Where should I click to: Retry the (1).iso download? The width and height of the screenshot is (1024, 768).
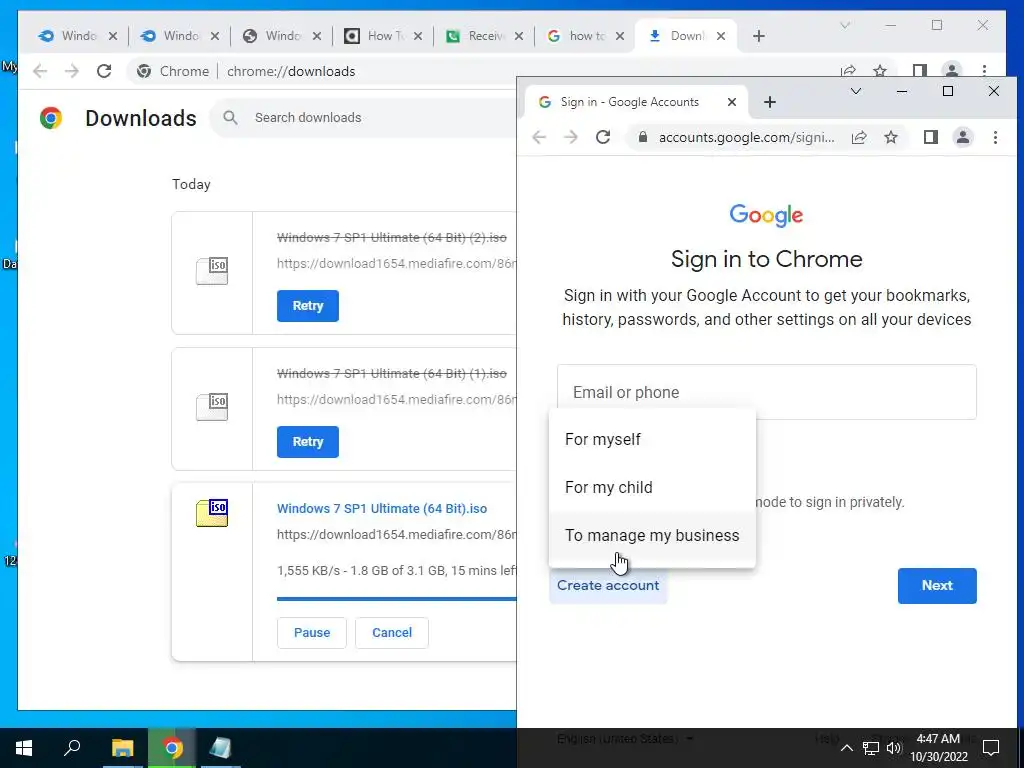pos(308,441)
